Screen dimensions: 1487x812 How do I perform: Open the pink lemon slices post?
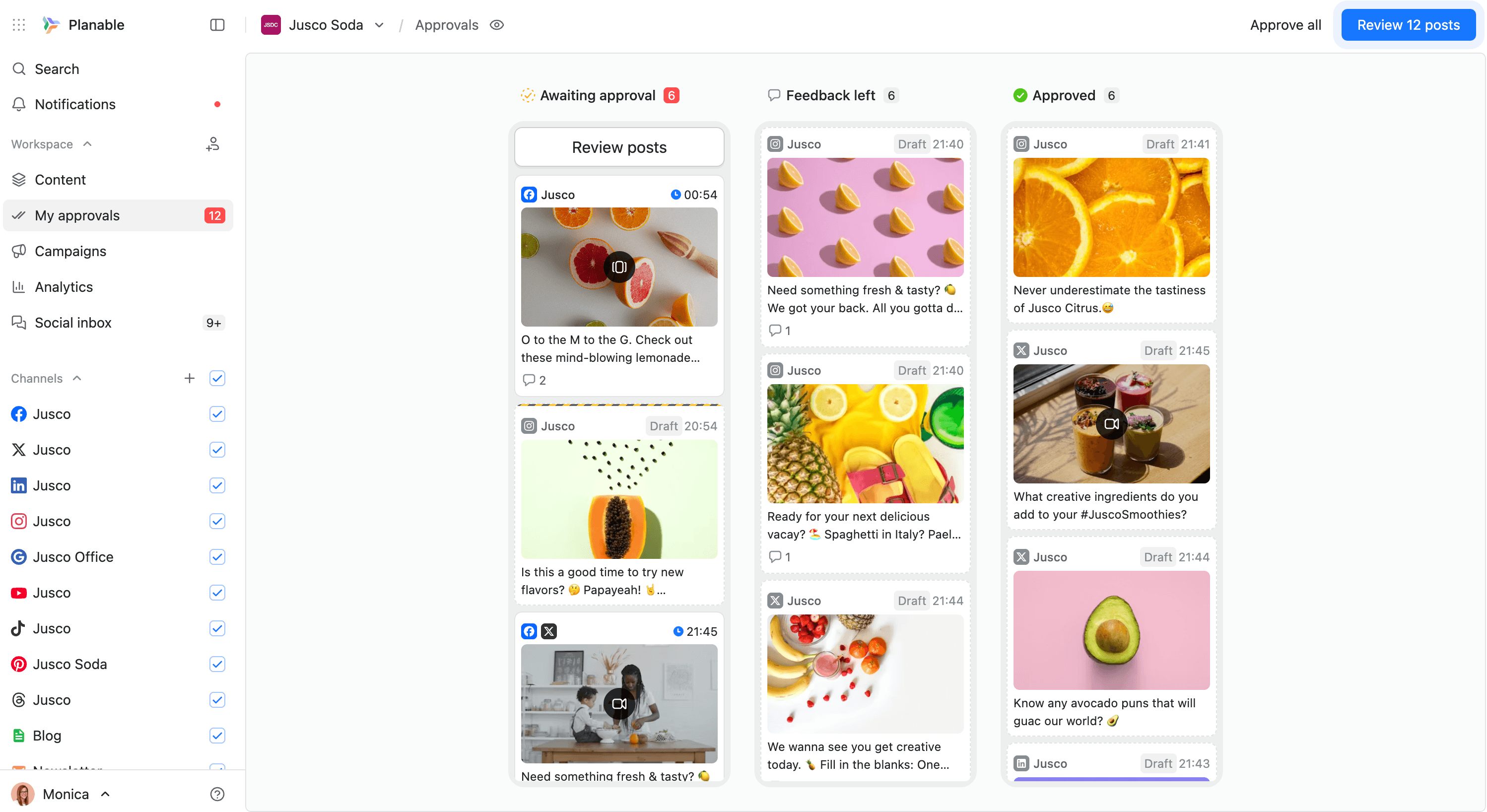865,217
